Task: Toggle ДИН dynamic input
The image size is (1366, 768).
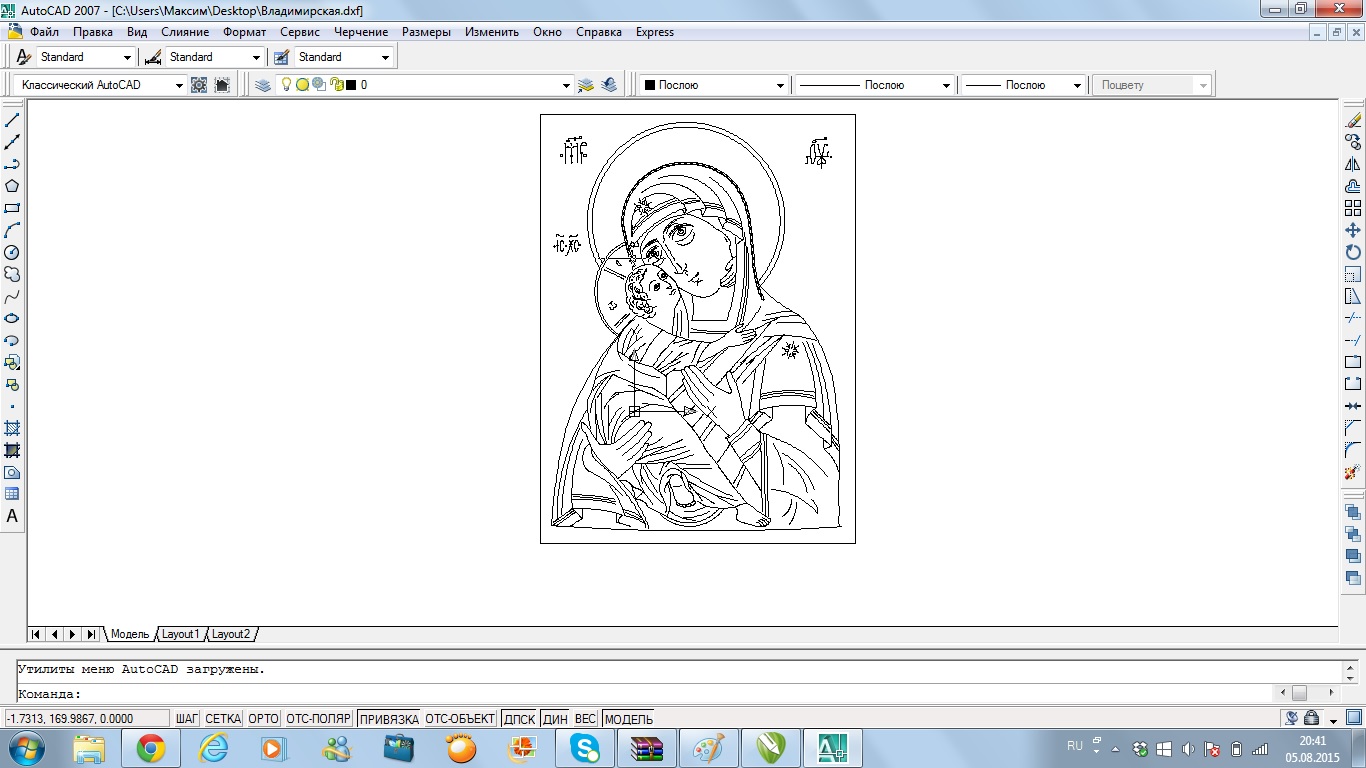Action: pos(555,718)
